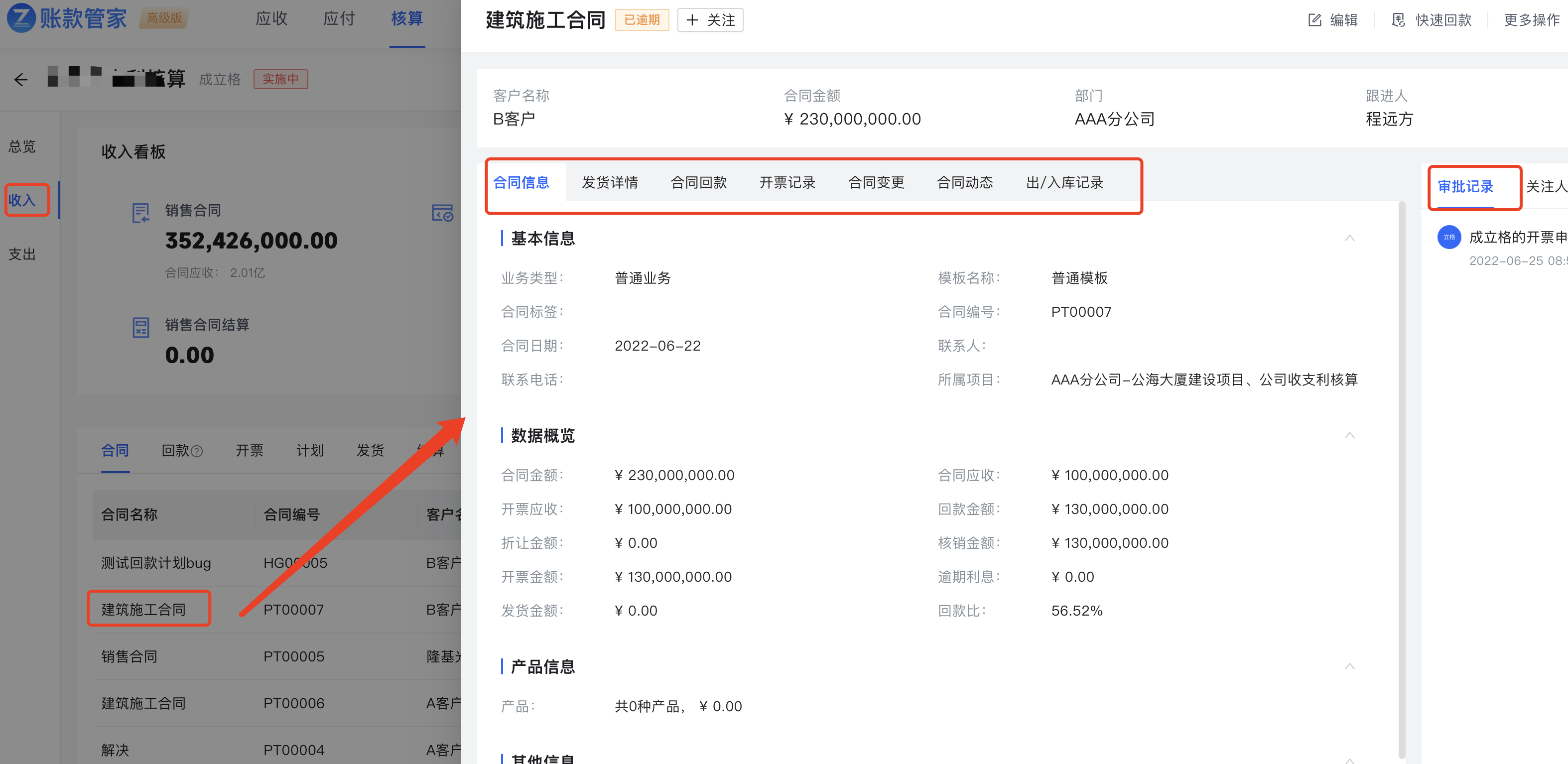The image size is (1568, 764).
Task: Click the contract number value PT00007
Action: tap(1081, 312)
